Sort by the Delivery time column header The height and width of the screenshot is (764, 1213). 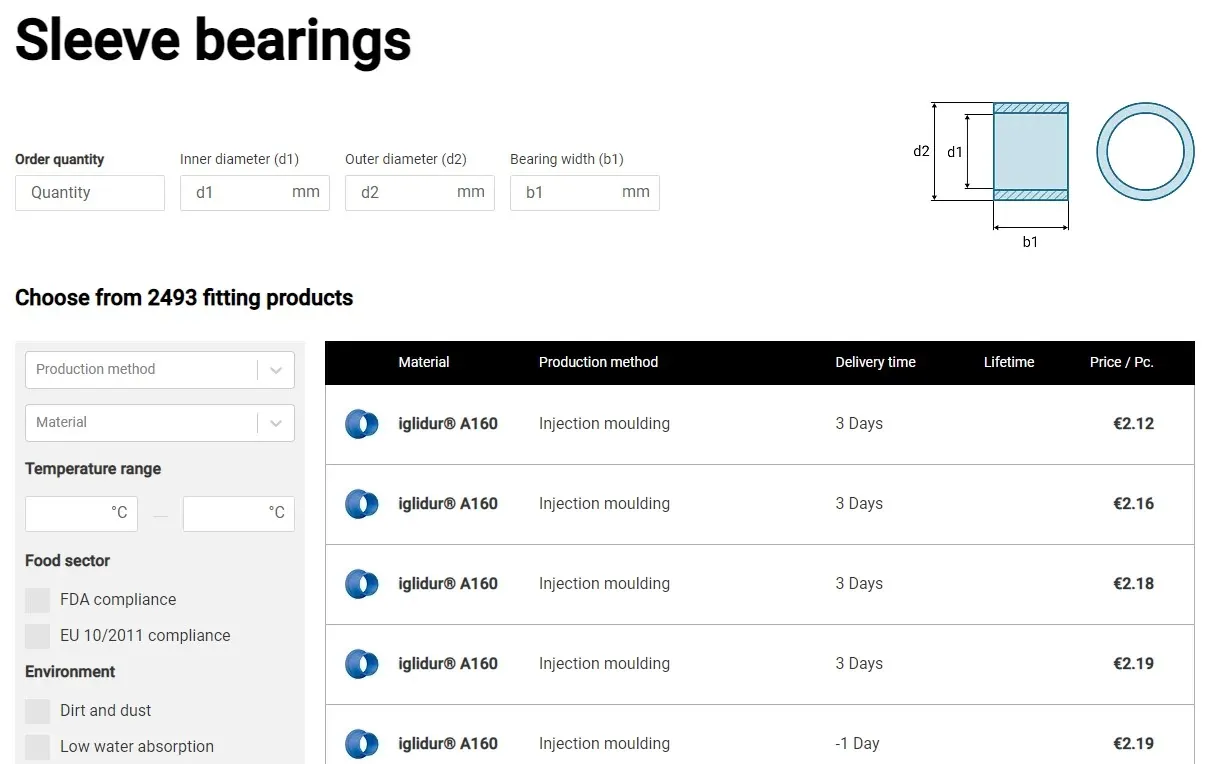pos(875,362)
